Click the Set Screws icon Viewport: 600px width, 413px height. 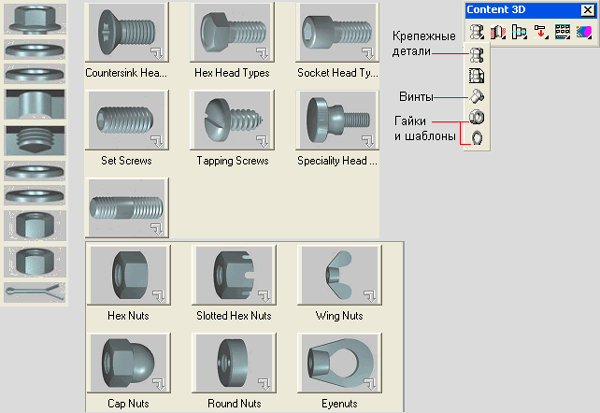pyautogui.click(x=126, y=120)
